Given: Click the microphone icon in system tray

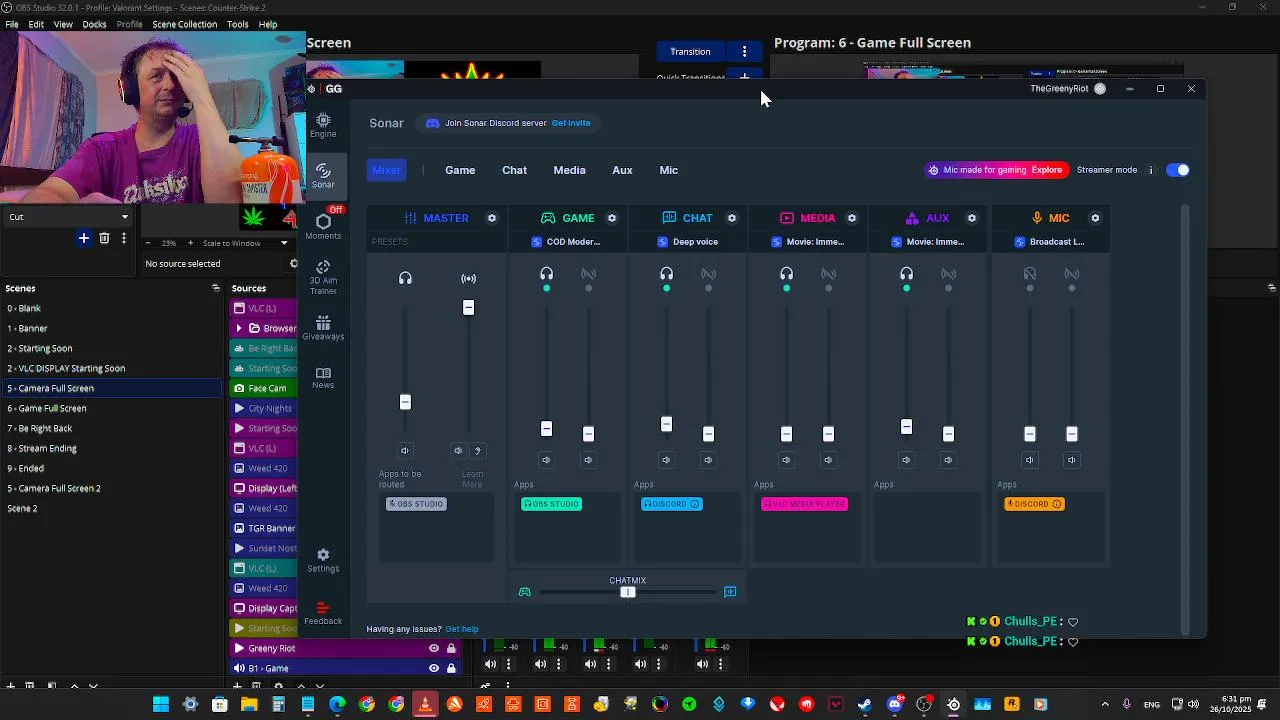Looking at the screenshot, I should [1127, 704].
